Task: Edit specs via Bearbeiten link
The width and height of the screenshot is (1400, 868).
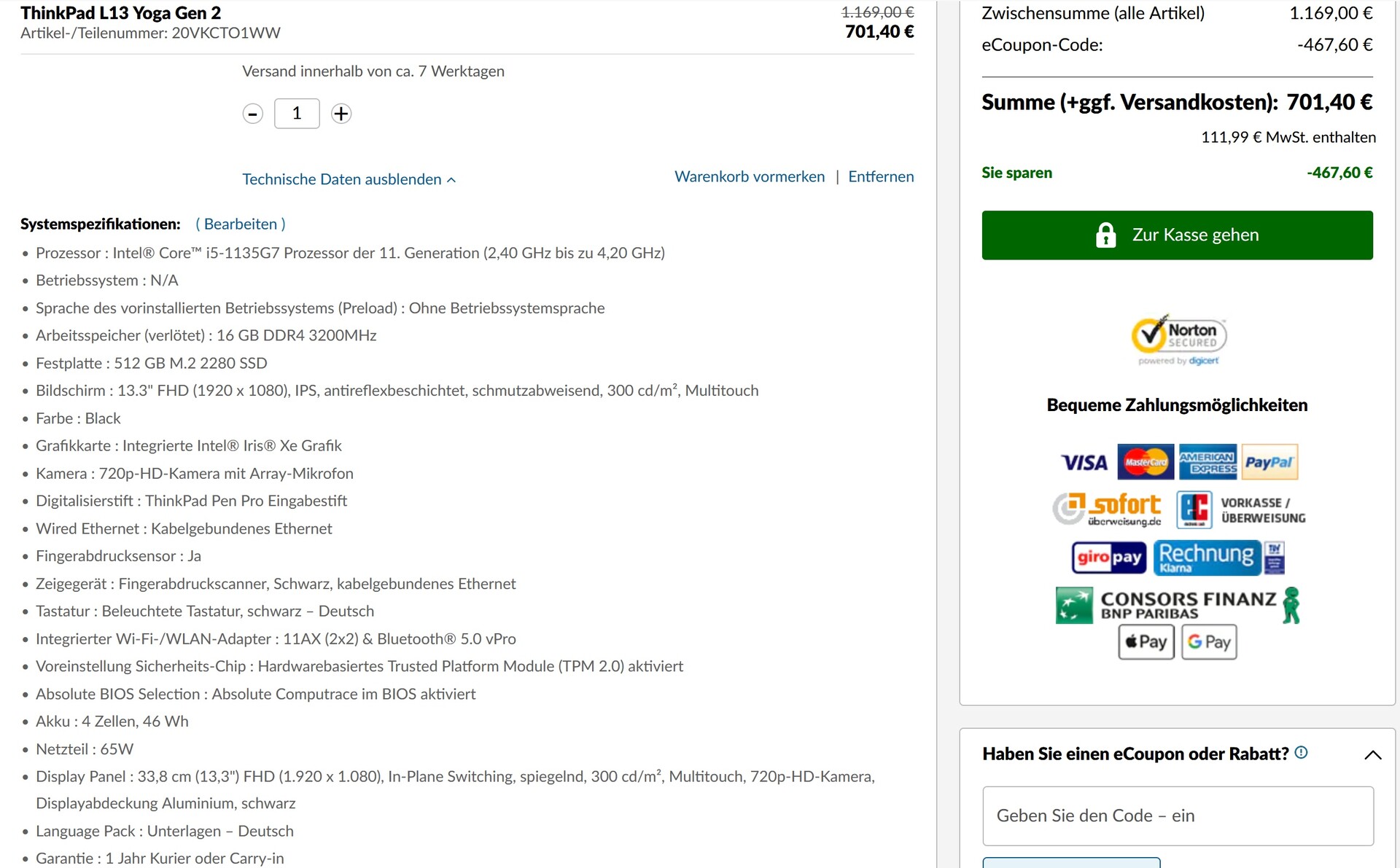Action: click(x=241, y=224)
